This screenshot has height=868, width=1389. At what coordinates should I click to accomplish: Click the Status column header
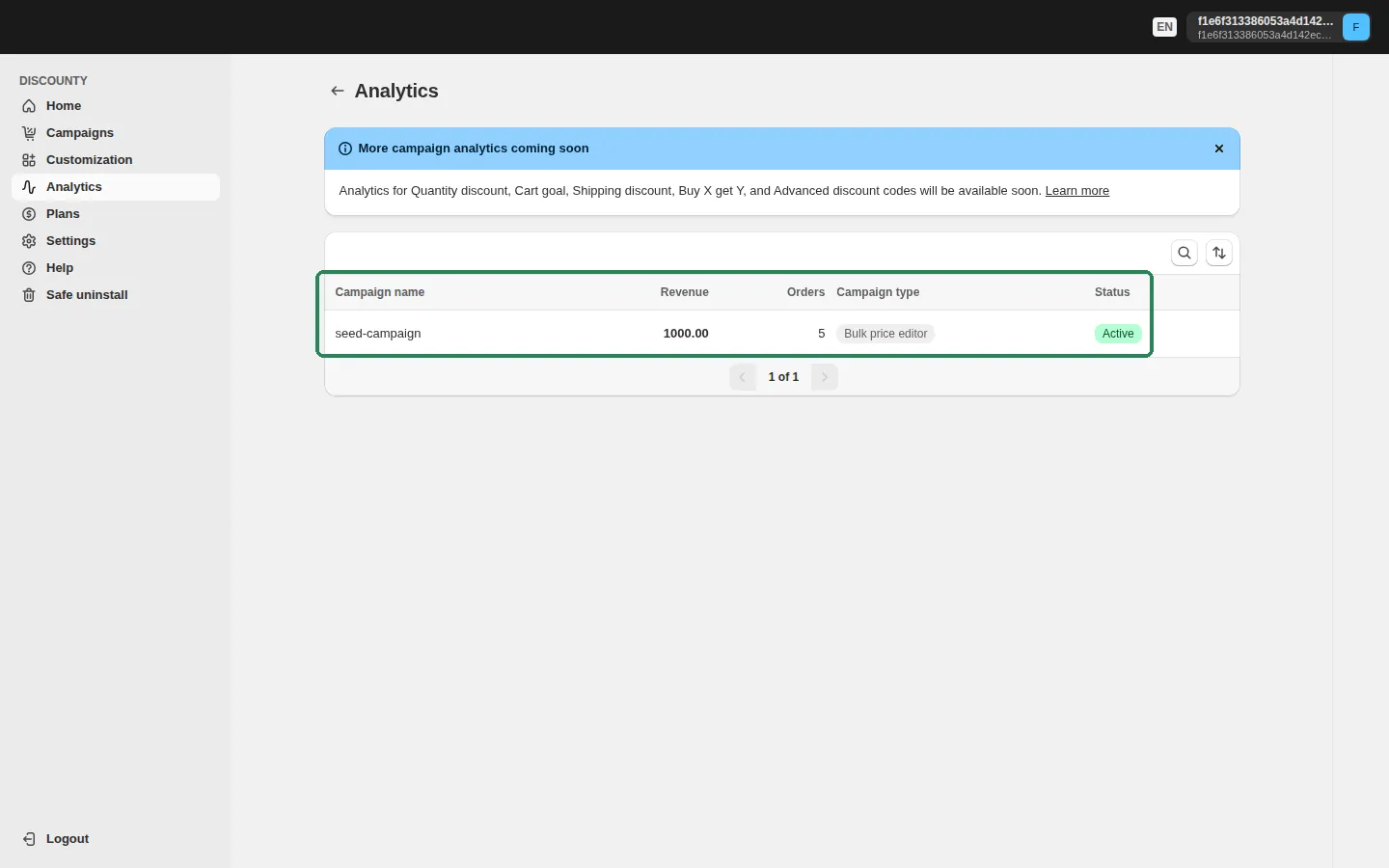[x=1112, y=292]
